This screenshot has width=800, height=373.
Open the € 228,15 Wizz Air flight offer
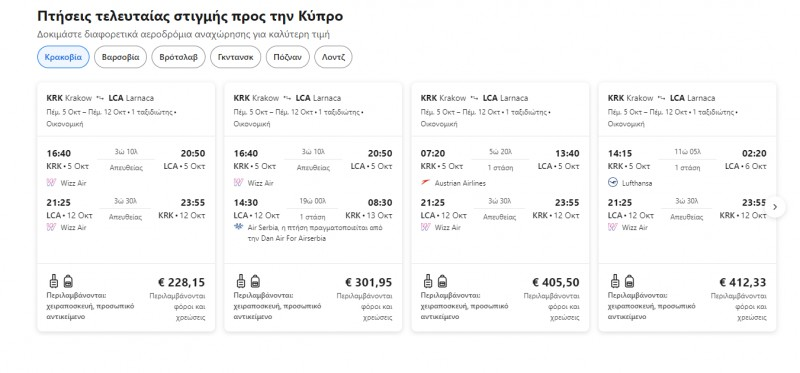pos(126,207)
